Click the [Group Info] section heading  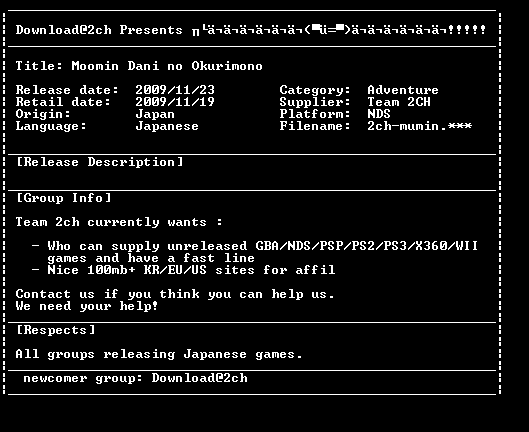click(x=64, y=198)
